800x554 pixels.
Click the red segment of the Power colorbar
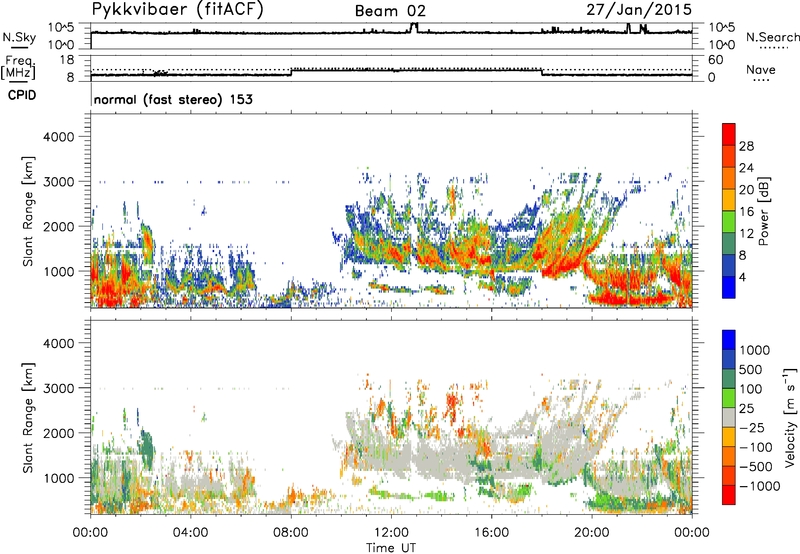pyautogui.click(x=729, y=134)
